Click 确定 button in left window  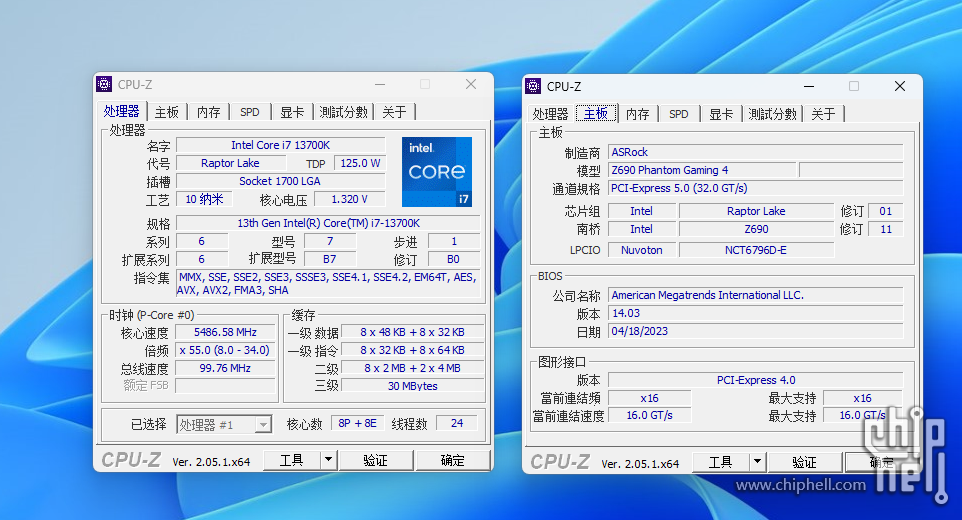pyautogui.click(x=453, y=460)
